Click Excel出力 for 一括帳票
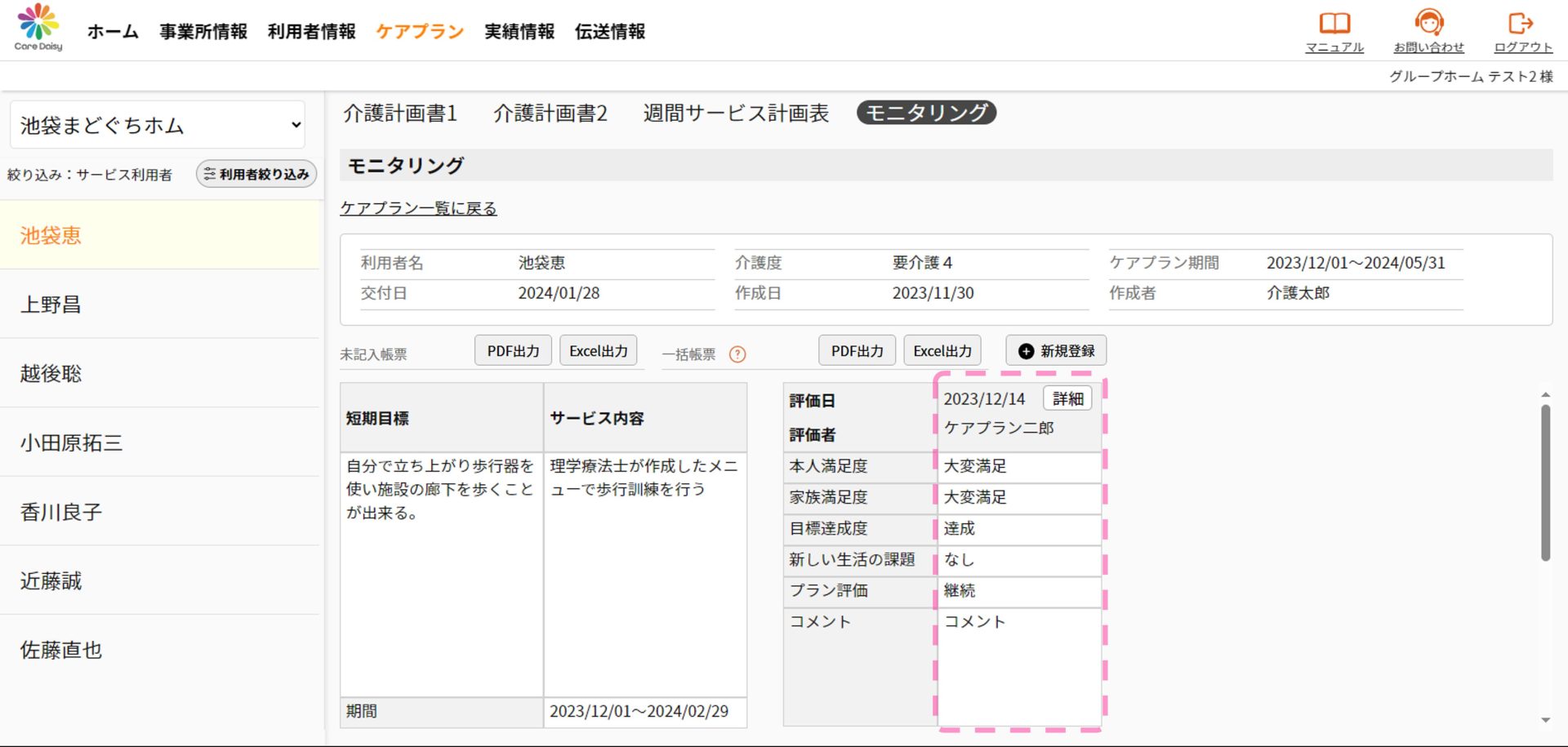Screen dimensions: 1568x747 point(942,351)
